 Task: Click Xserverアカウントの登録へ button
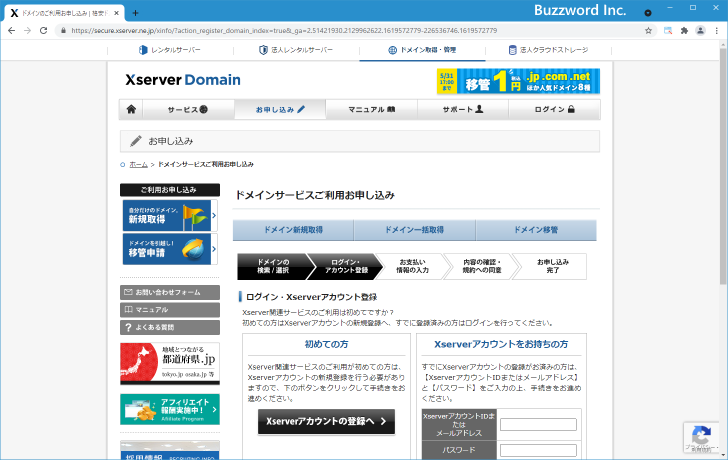pyautogui.click(x=326, y=421)
